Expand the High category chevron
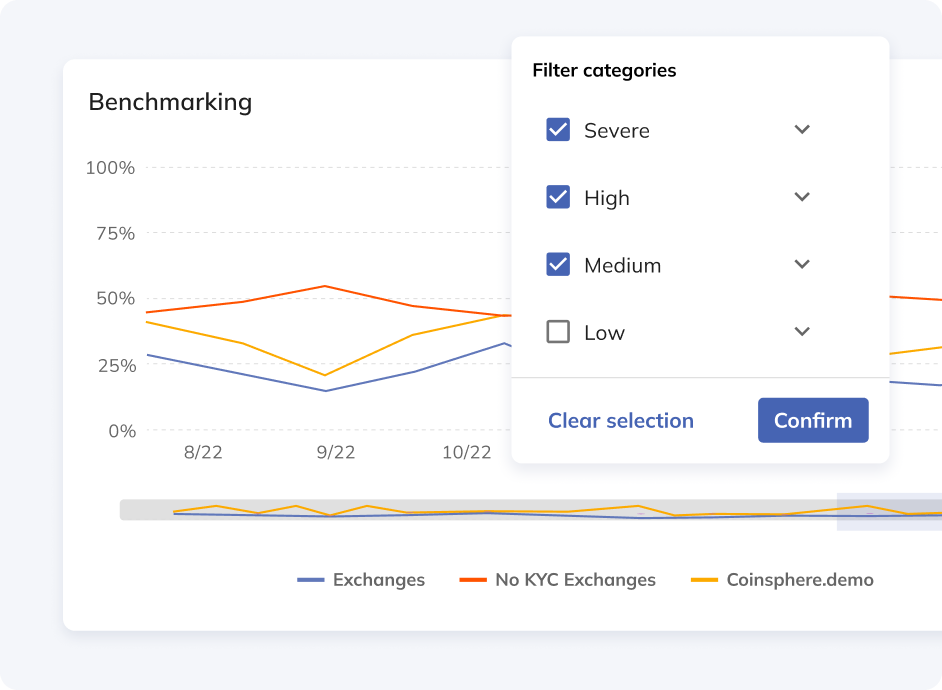This screenshot has width=942, height=690. point(802,197)
